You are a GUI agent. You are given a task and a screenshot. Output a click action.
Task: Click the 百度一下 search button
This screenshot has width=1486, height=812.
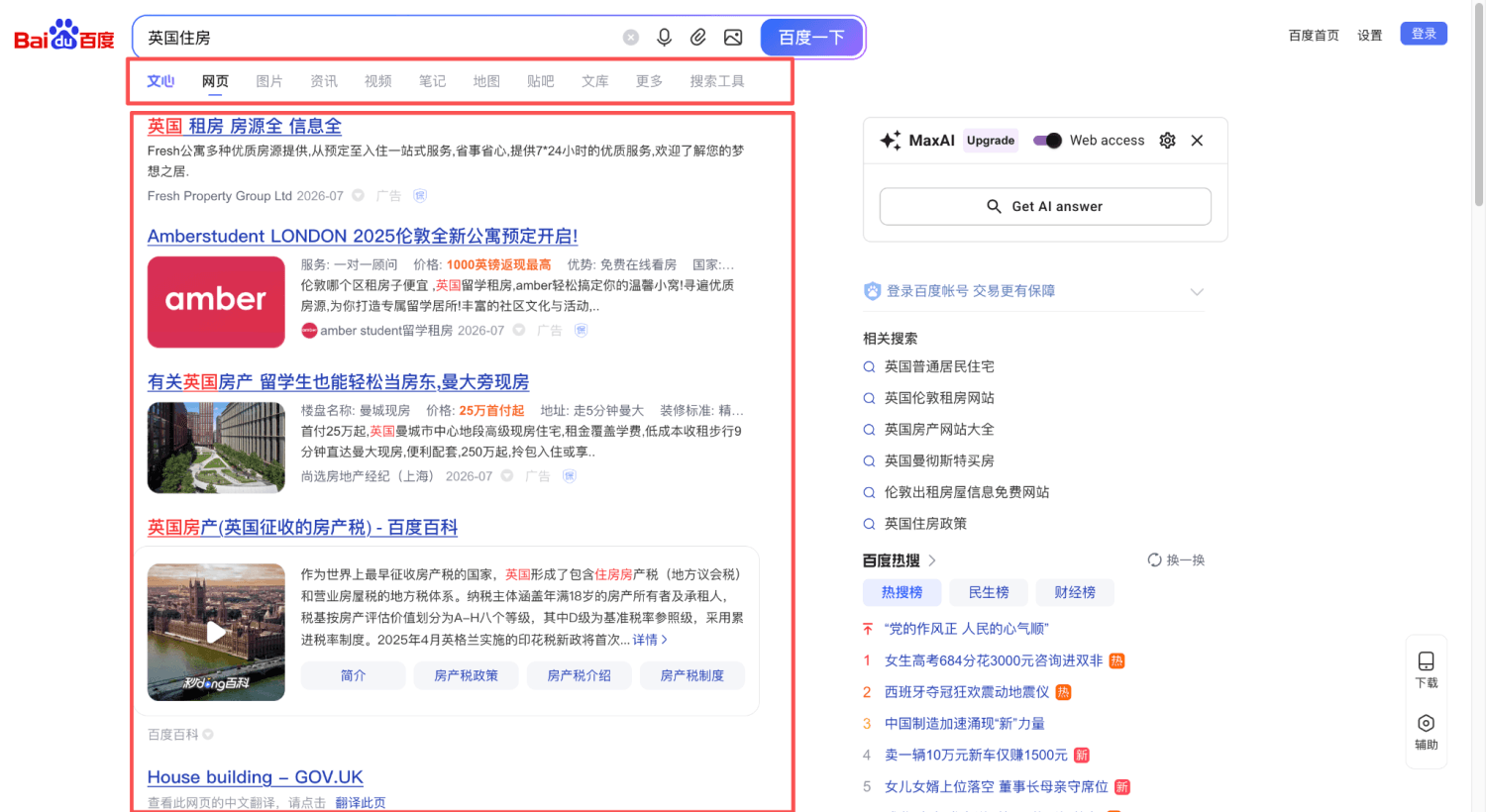[x=811, y=38]
